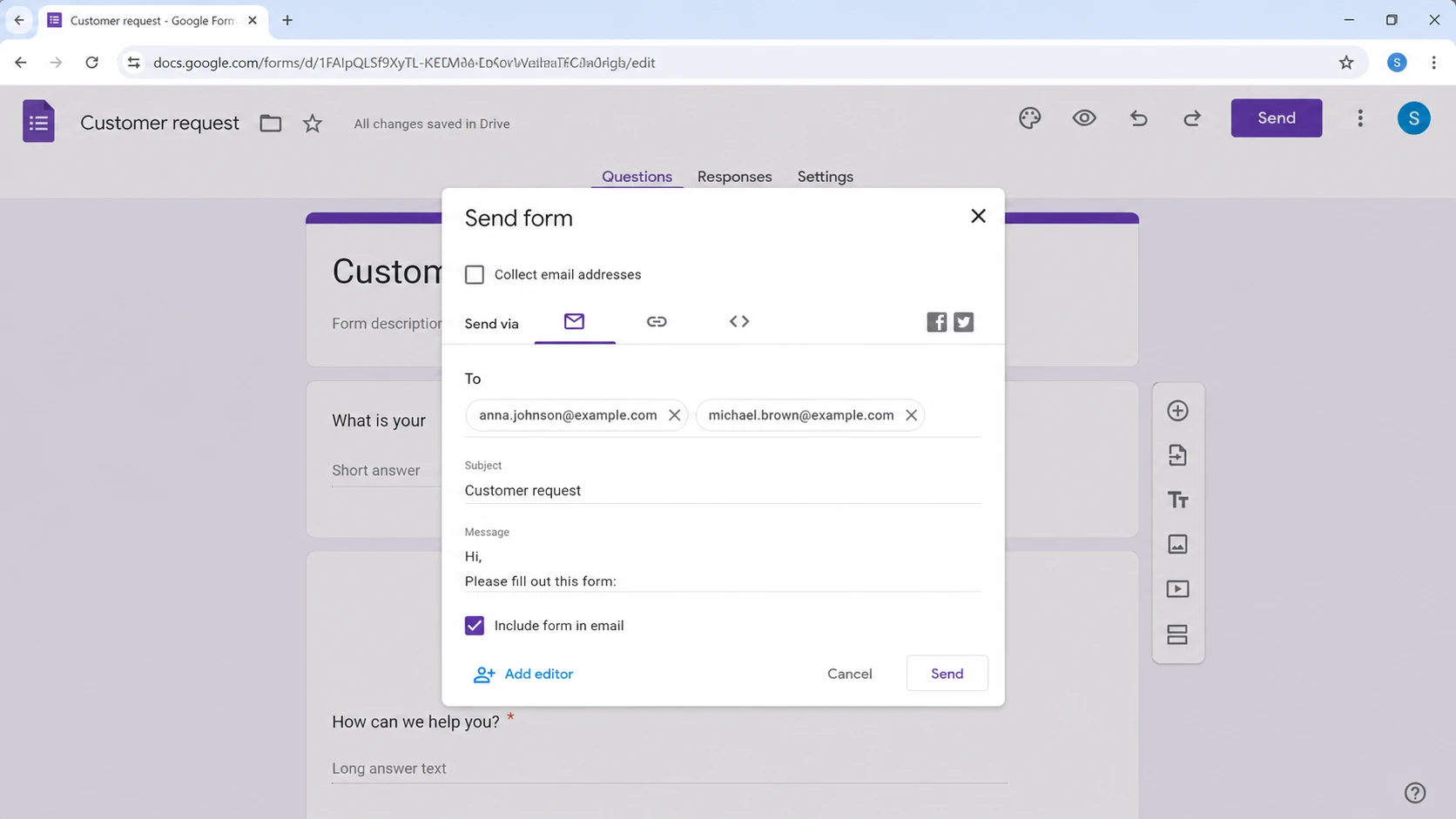Click the Add image icon
Image resolution: width=1456 pixels, height=819 pixels.
point(1177,545)
